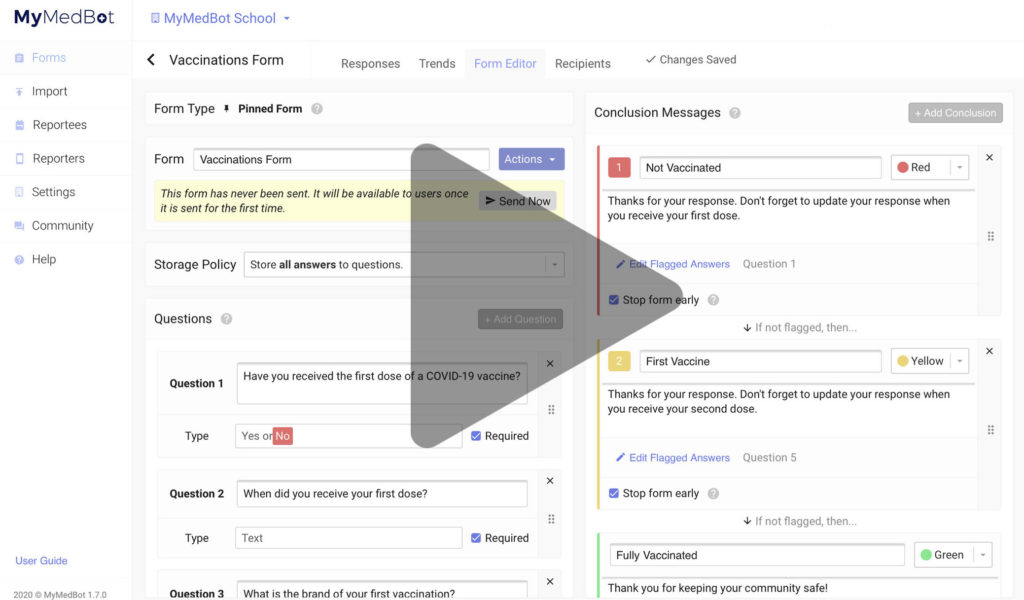Edit the First Vaccine conclusion name
Screen dimensions: 1024x600
click(760, 362)
